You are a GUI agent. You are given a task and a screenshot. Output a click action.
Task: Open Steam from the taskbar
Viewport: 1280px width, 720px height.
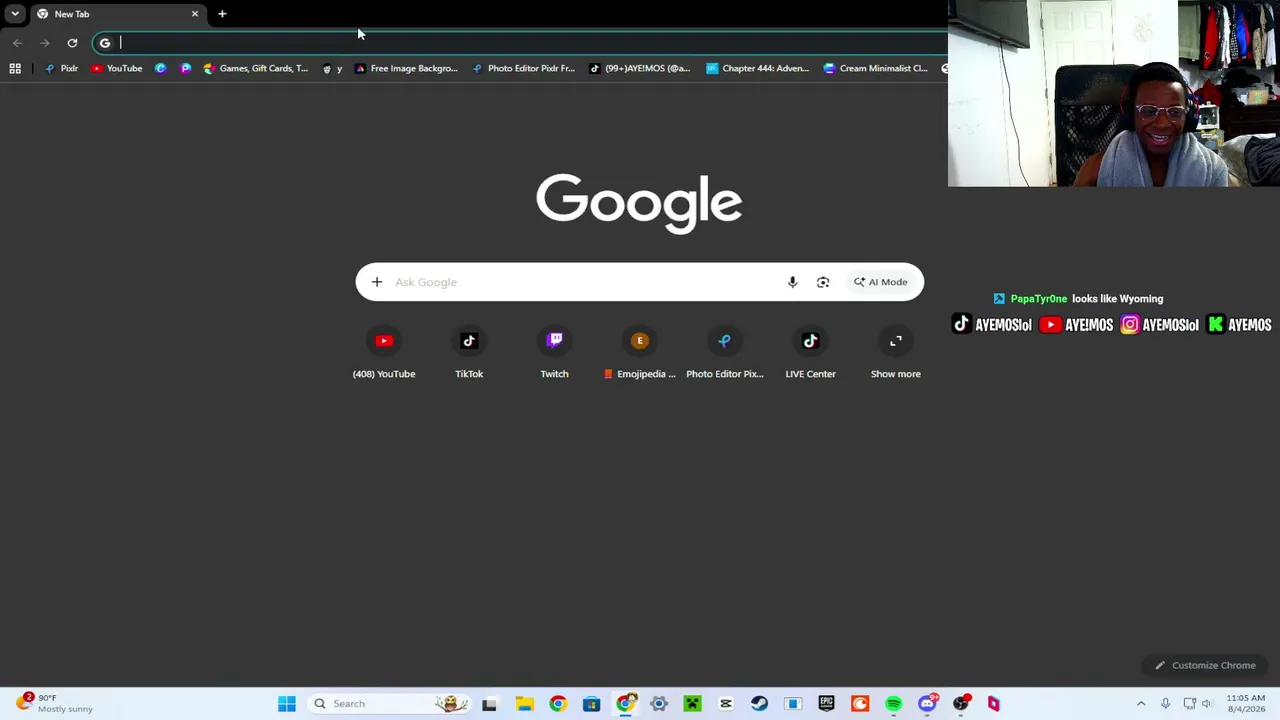[759, 703]
